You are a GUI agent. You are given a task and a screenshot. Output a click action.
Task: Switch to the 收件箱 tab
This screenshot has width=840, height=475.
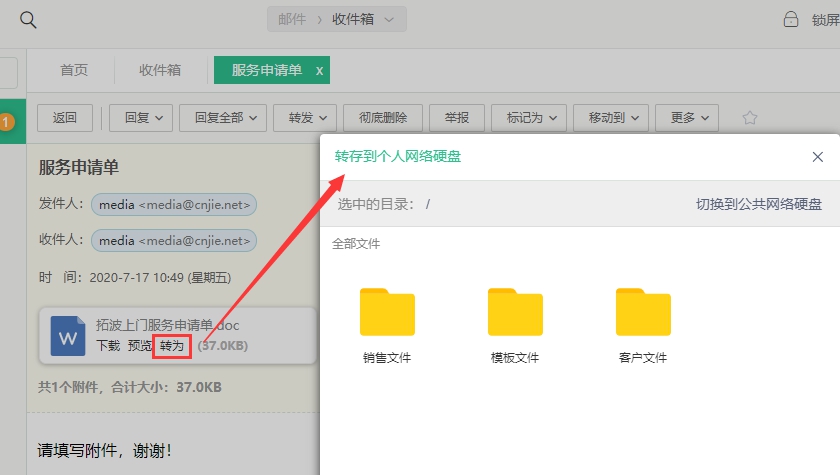pos(160,70)
